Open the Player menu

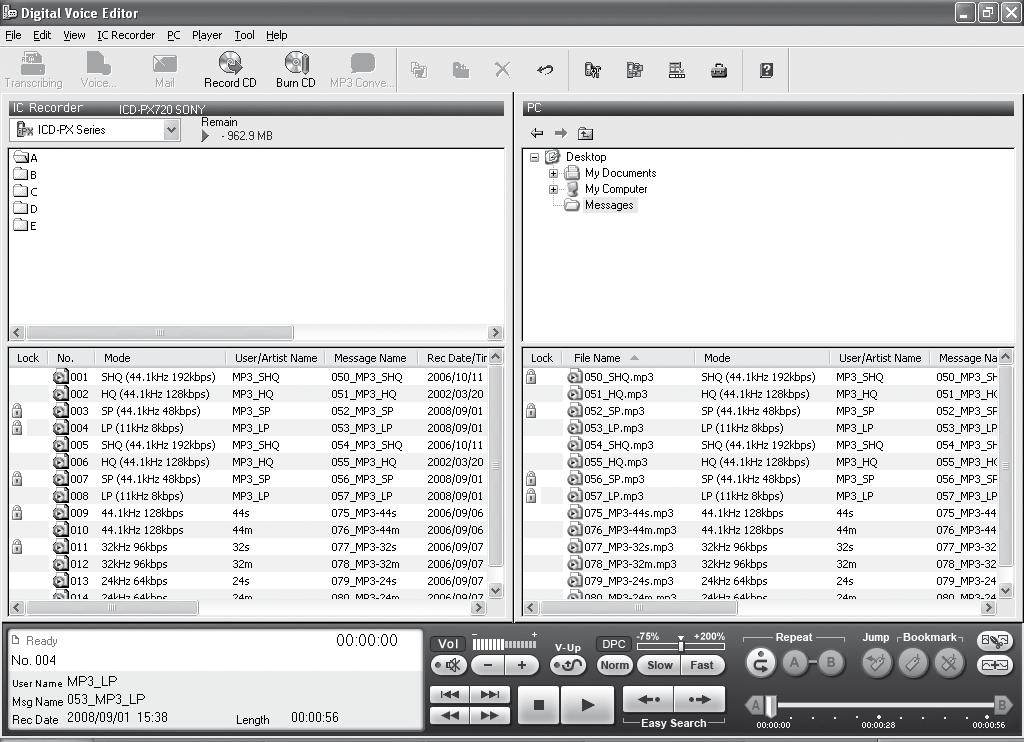pyautogui.click(x=206, y=35)
